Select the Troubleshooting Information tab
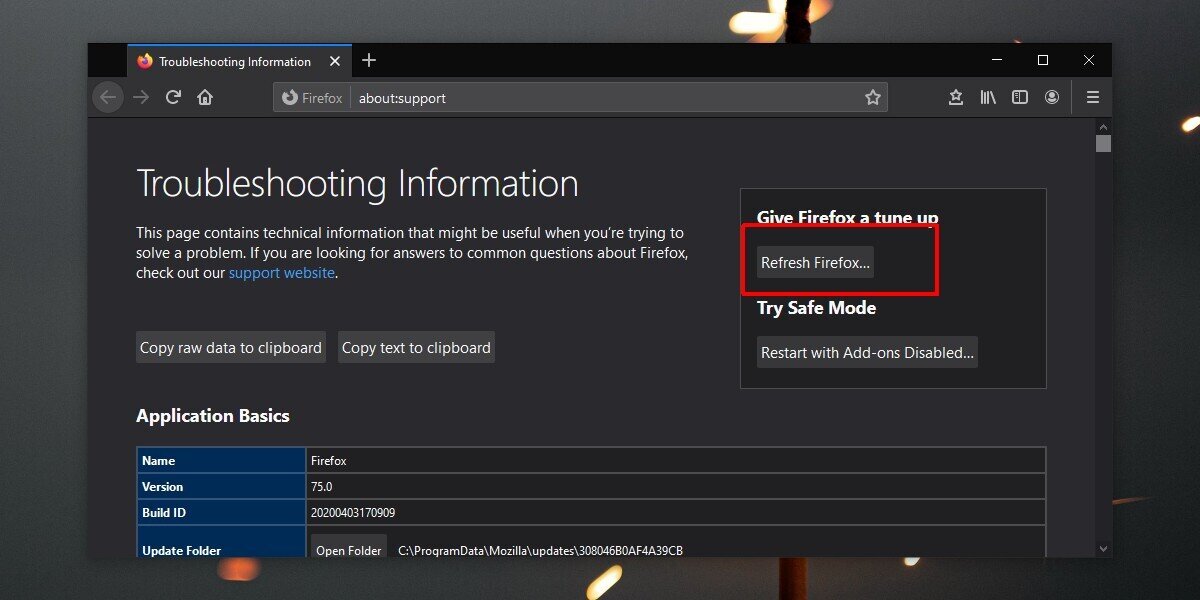Image resolution: width=1200 pixels, height=600 pixels. pos(230,61)
